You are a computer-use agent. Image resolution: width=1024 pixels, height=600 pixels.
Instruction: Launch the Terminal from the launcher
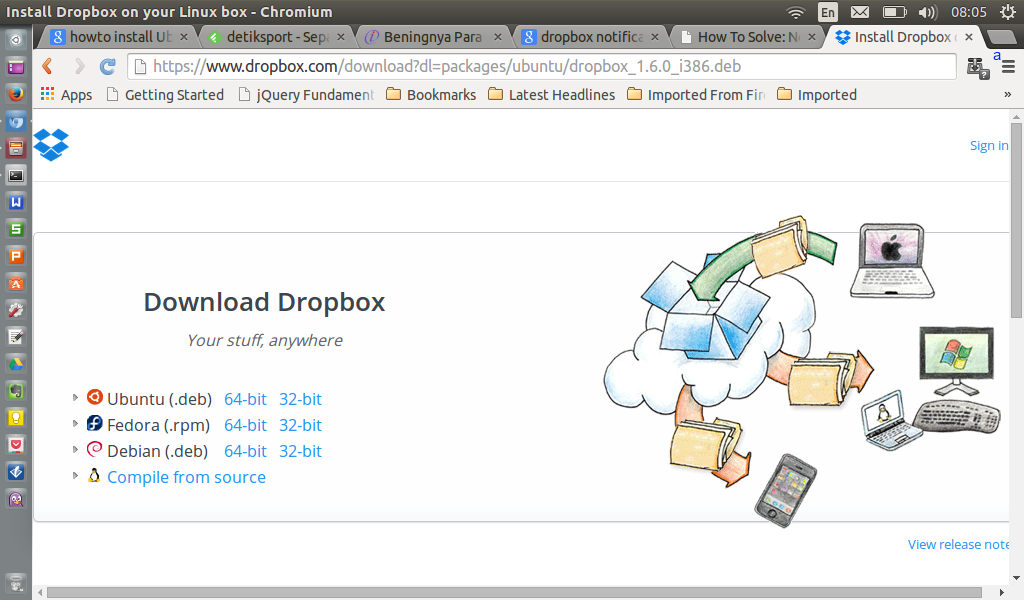[x=15, y=175]
